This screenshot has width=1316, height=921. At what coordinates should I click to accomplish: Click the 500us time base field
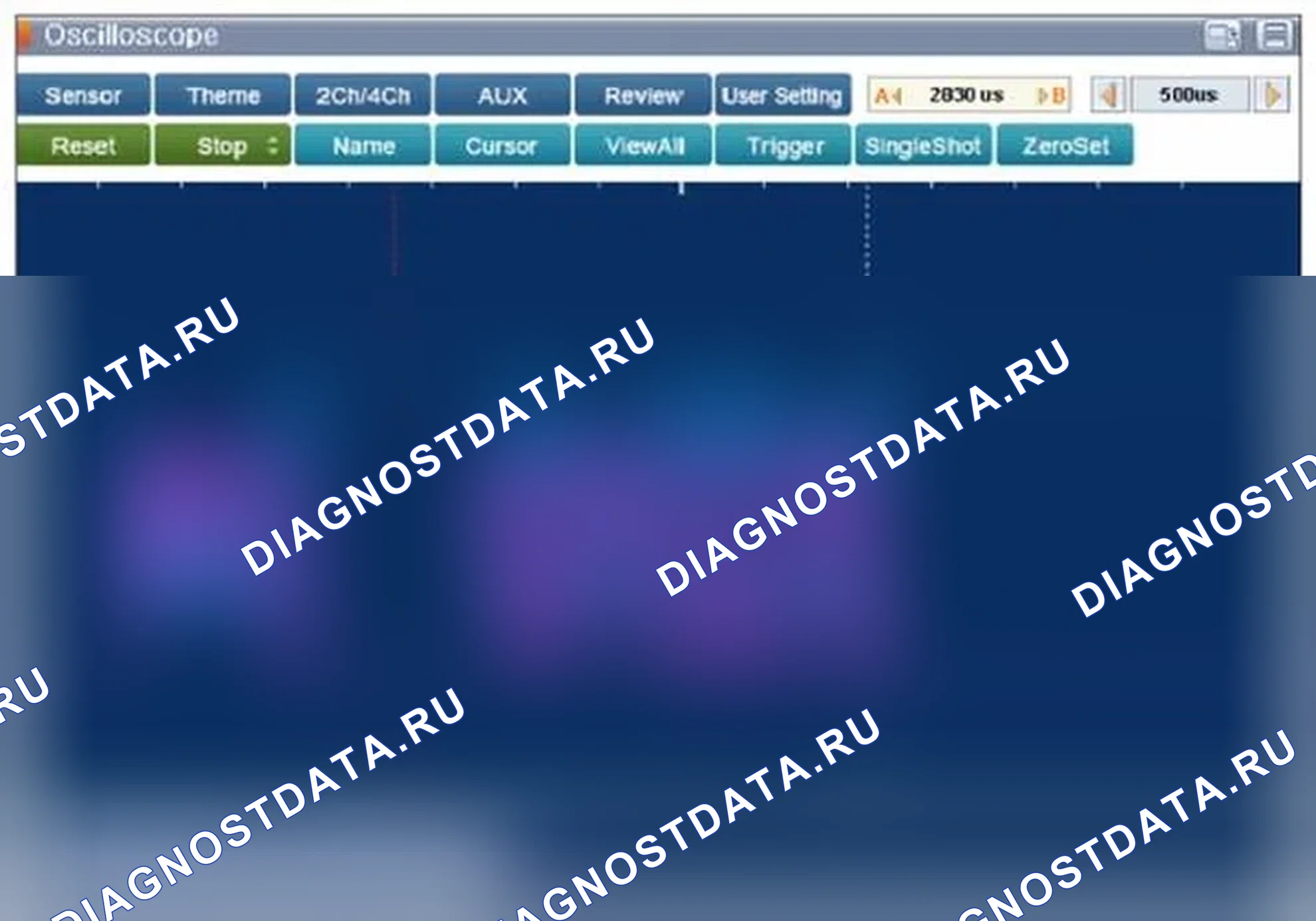(x=1189, y=95)
